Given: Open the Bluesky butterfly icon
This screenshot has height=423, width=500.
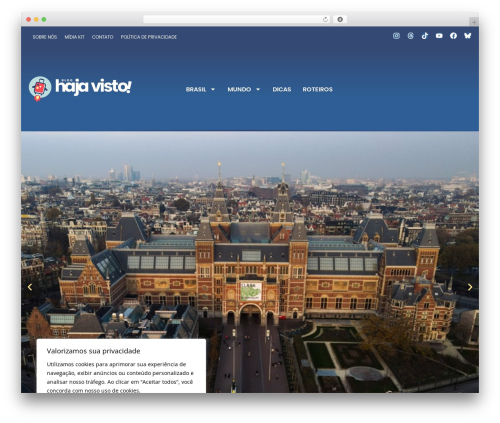Looking at the screenshot, I should [x=468, y=36].
